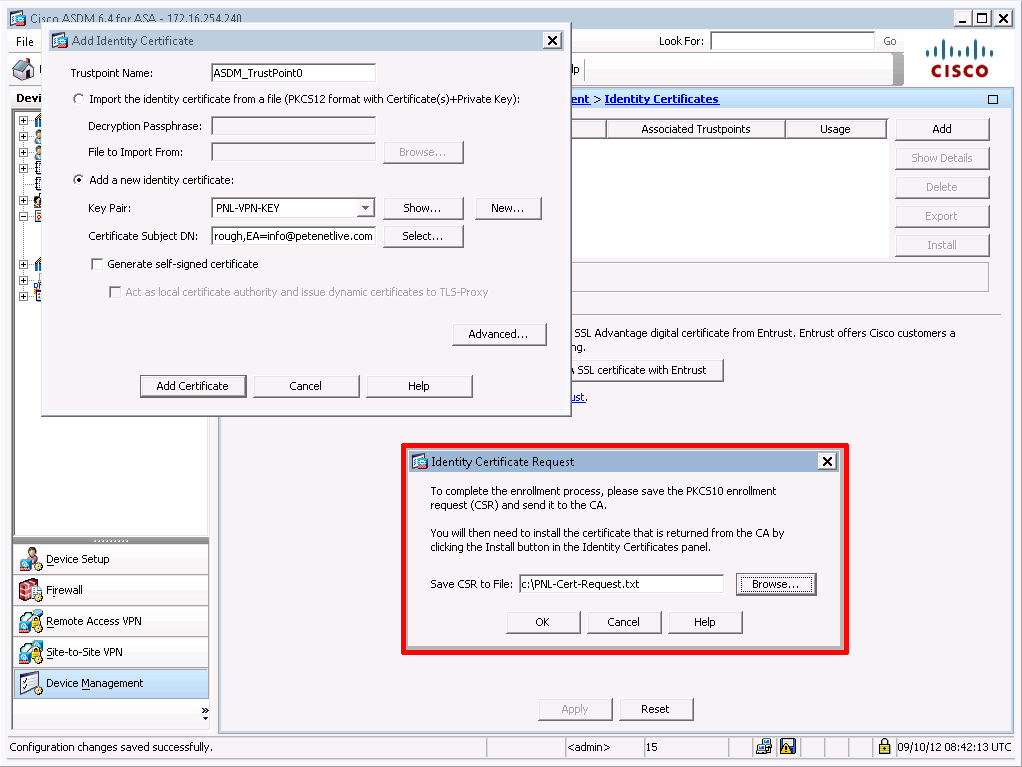This screenshot has height=767, width=1022.
Task: Close the Add Identity Certificate dialog
Action: pyautogui.click(x=552, y=41)
